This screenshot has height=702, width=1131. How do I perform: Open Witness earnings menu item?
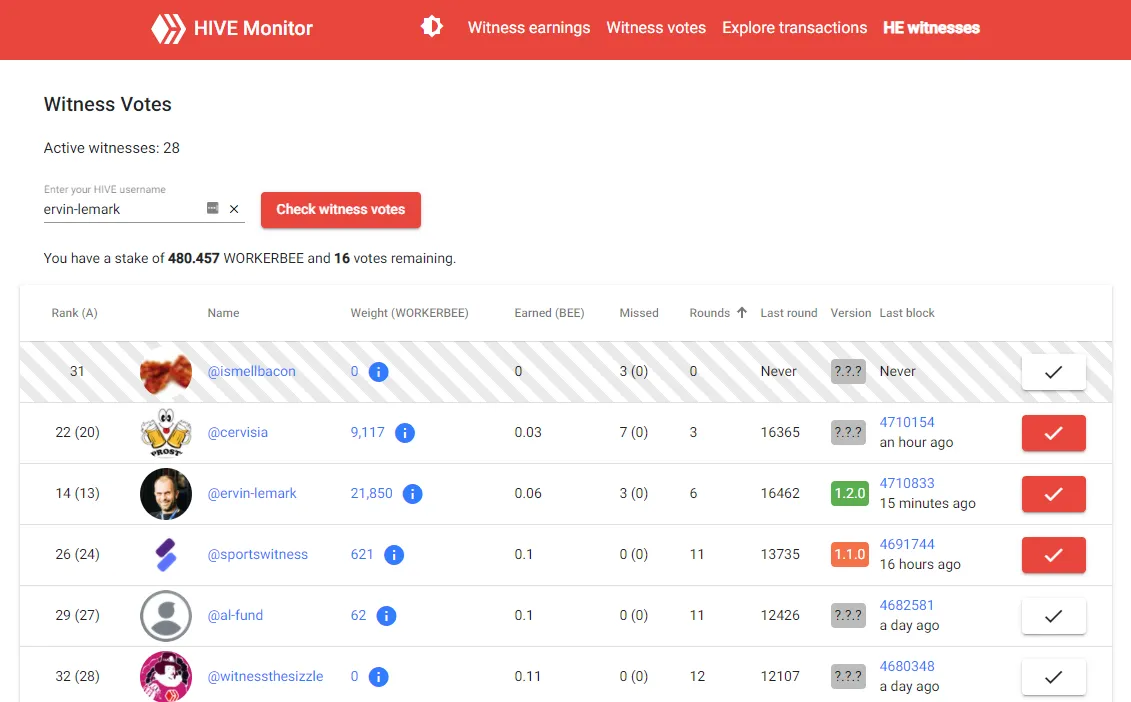pyautogui.click(x=529, y=28)
